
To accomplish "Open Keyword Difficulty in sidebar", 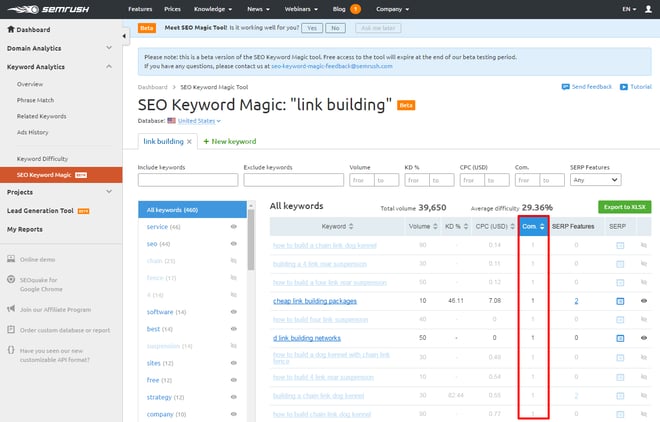I will point(43,159).
